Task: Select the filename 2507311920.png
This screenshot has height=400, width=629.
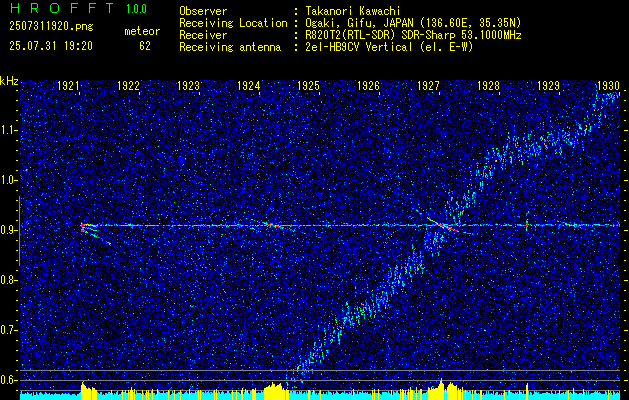Action: [51, 26]
